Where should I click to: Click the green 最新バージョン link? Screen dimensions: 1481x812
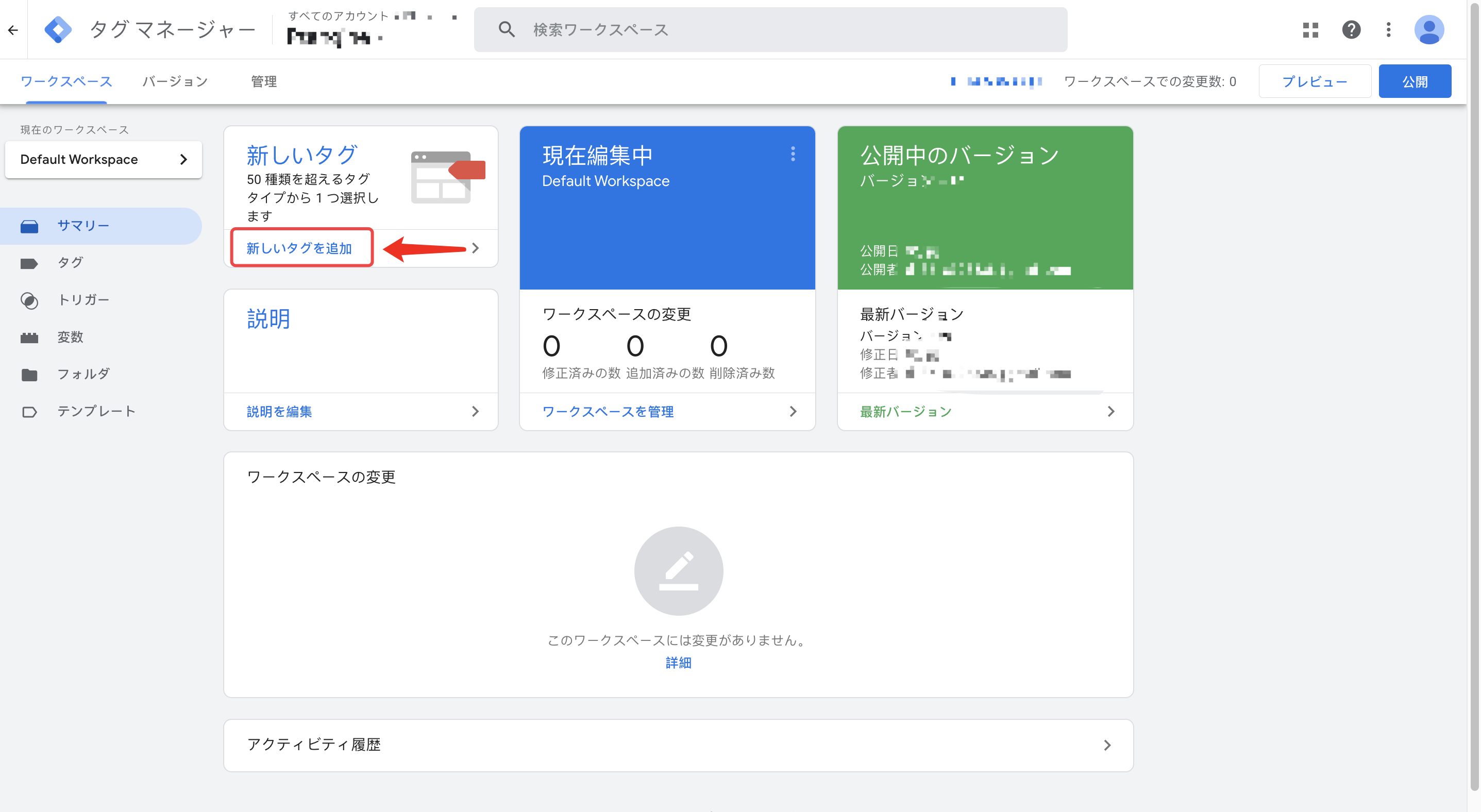905,412
